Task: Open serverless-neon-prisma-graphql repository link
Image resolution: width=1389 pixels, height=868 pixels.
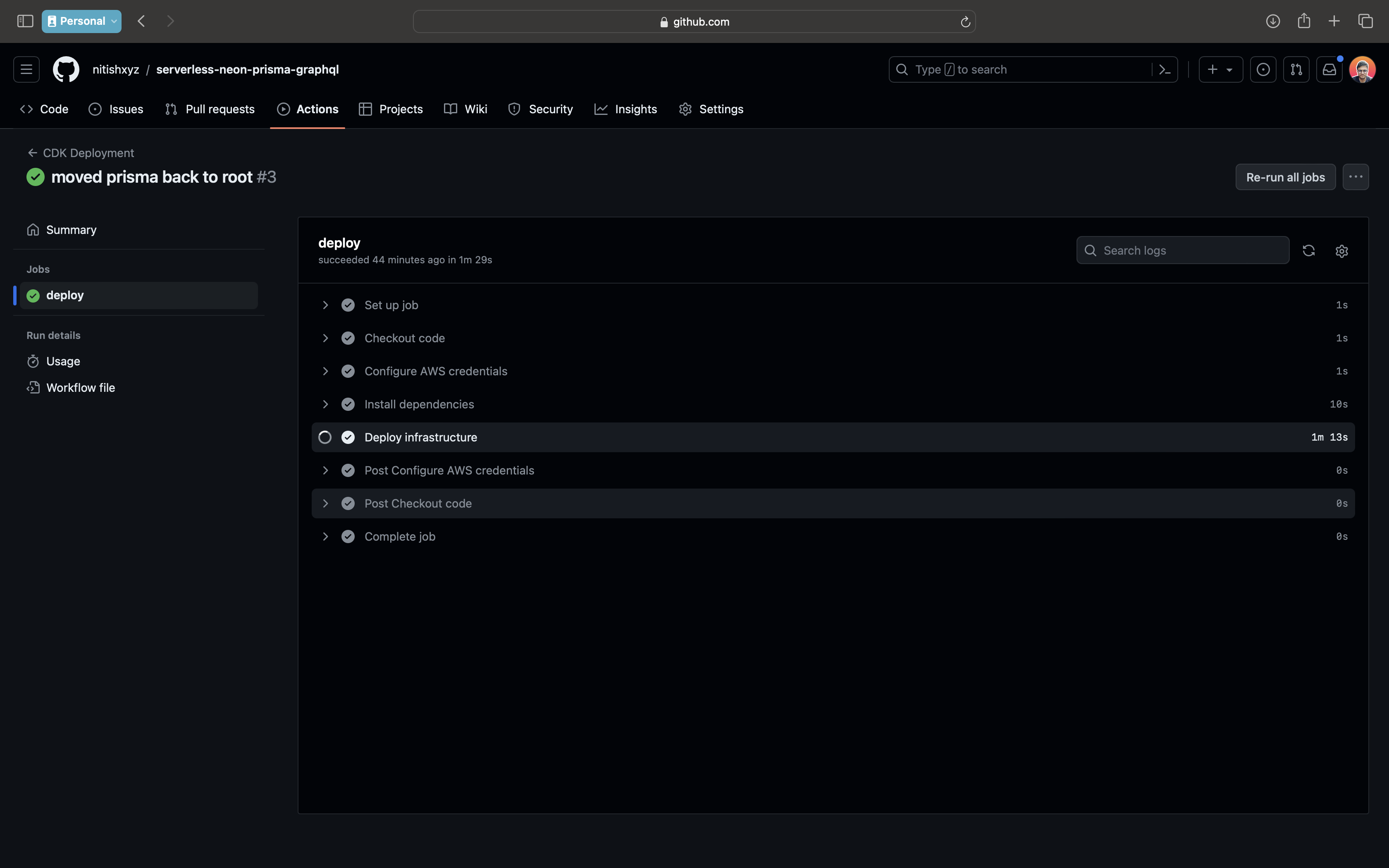Action: tap(247, 69)
